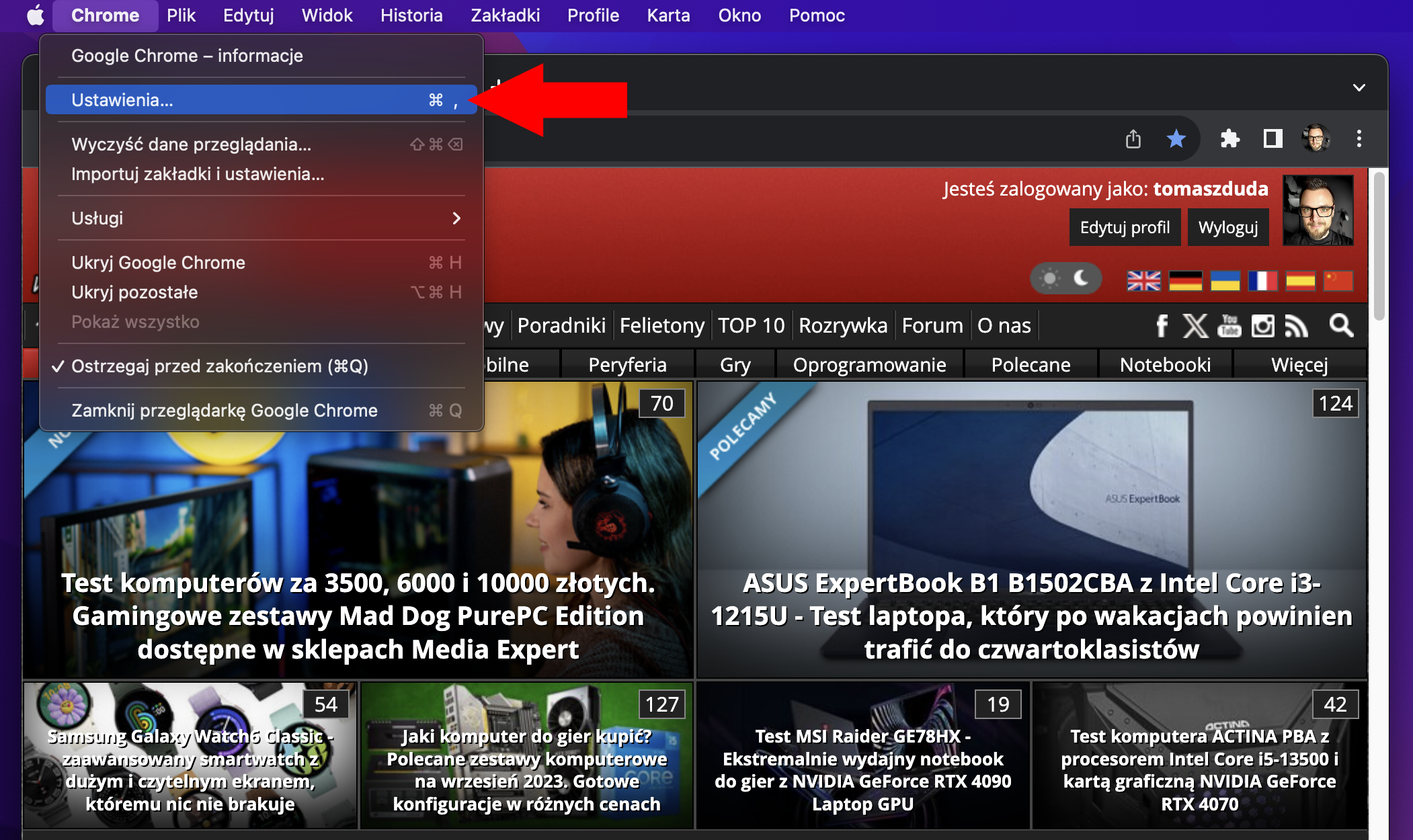The image size is (1413, 840).
Task: Switch theme with the sun/moon slider
Action: click(x=1065, y=278)
